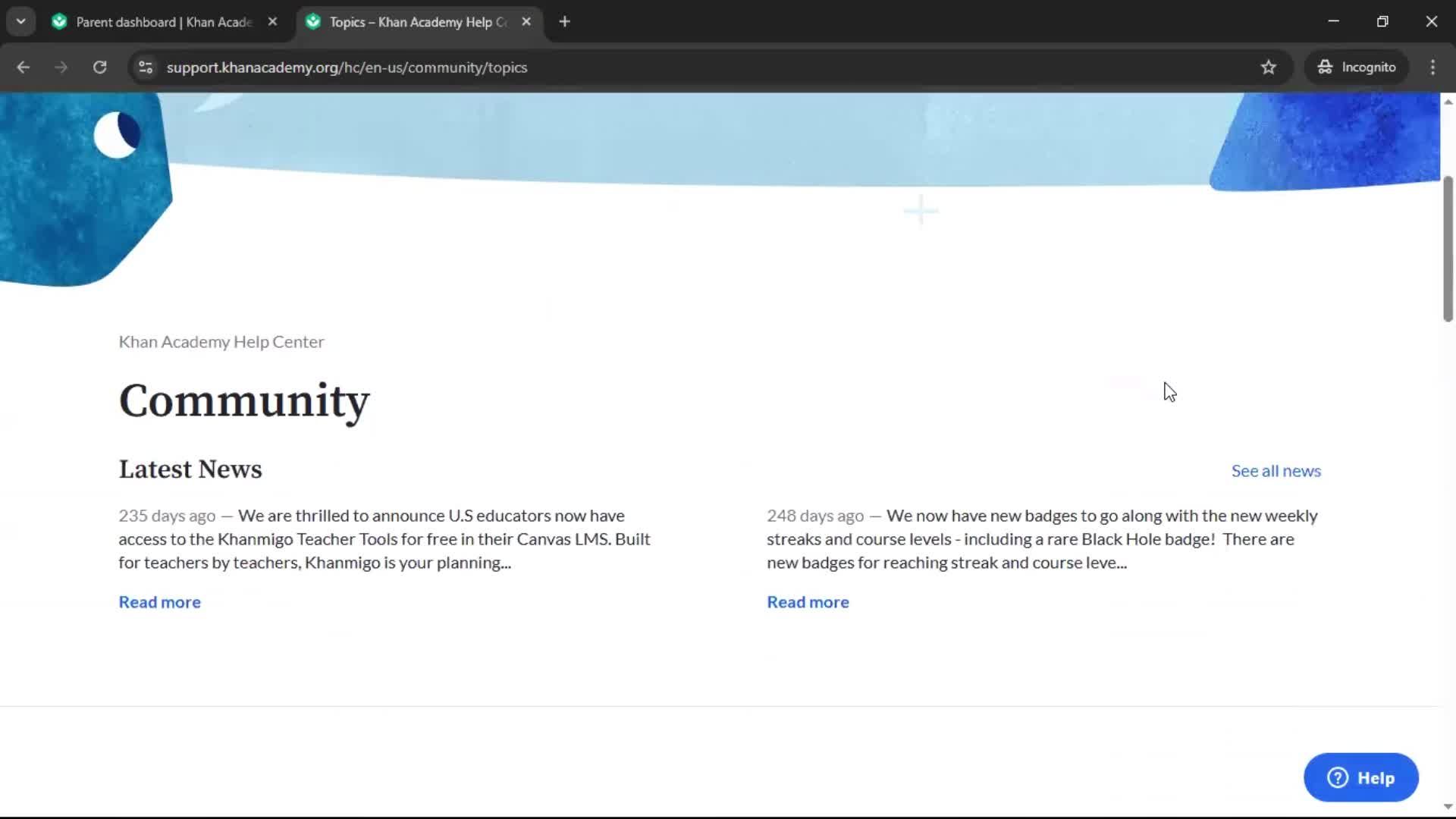The width and height of the screenshot is (1456, 819).
Task: Read more about Khanmigo Teacher Tools news
Action: coord(160,602)
